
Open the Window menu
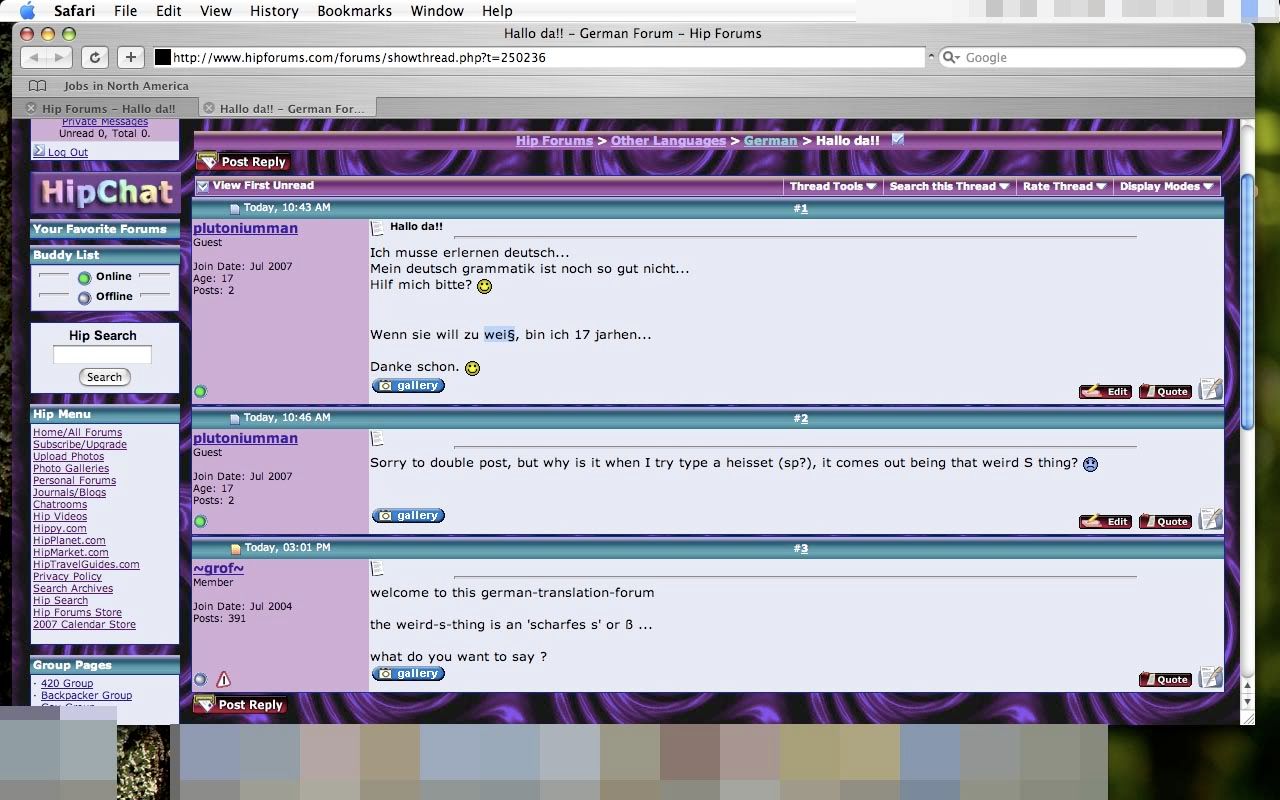pyautogui.click(x=438, y=11)
